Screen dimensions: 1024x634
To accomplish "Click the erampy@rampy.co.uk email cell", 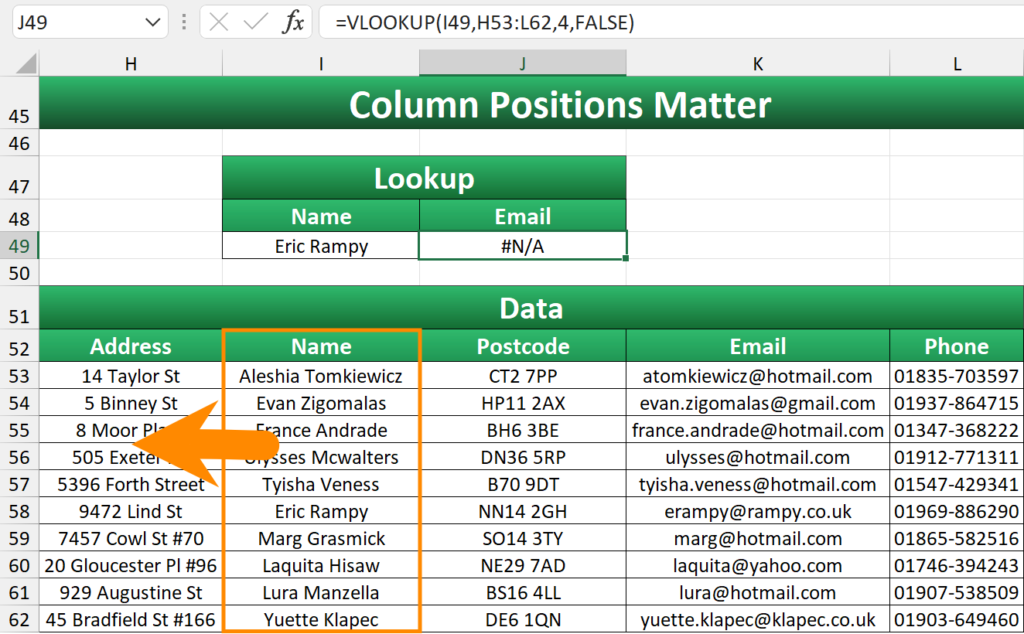I will [x=757, y=511].
